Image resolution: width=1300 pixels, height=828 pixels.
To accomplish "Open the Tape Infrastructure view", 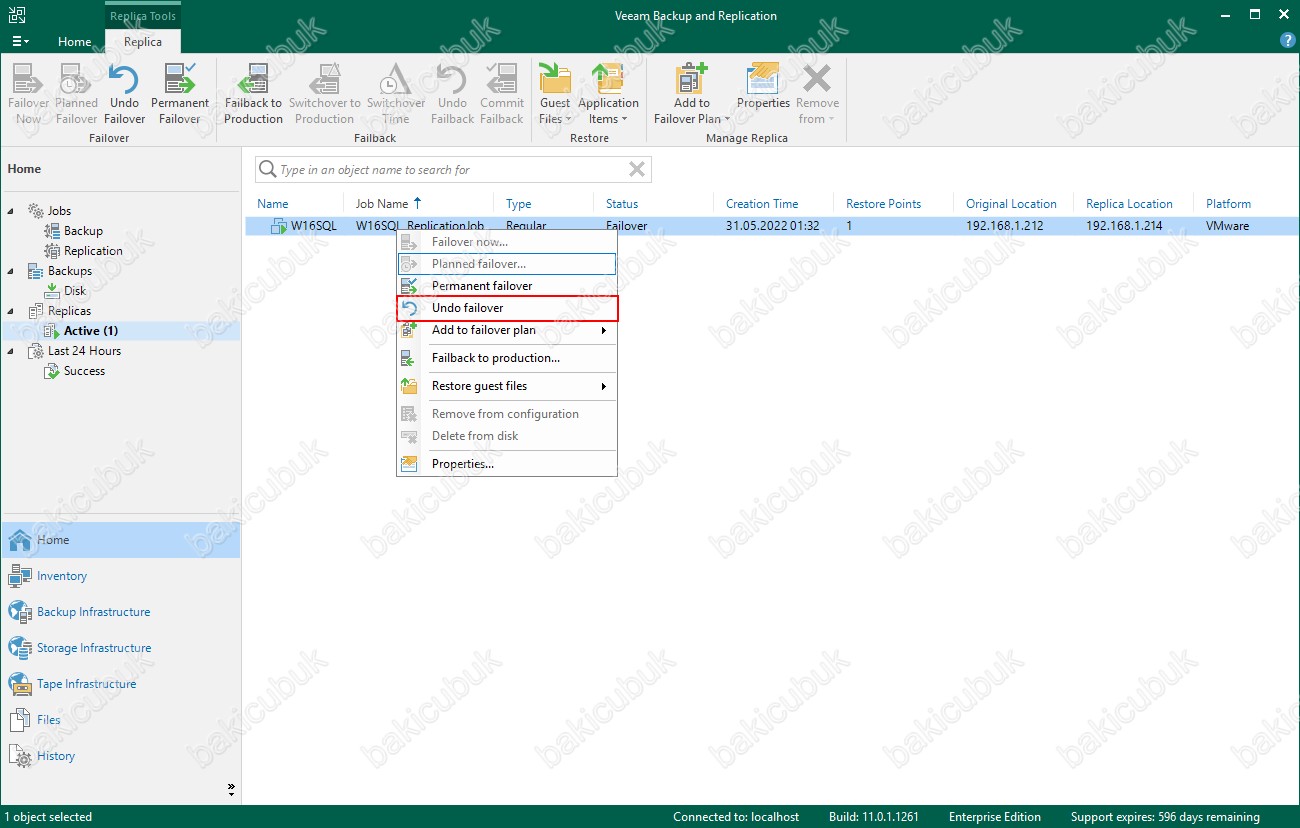I will [120, 684].
